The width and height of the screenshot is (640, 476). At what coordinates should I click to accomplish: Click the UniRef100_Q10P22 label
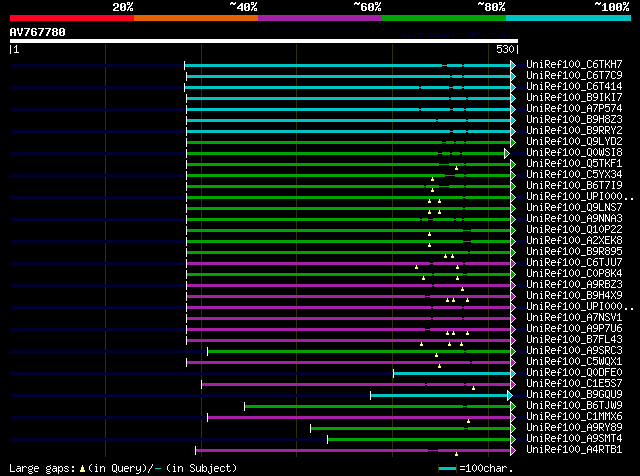(574, 230)
